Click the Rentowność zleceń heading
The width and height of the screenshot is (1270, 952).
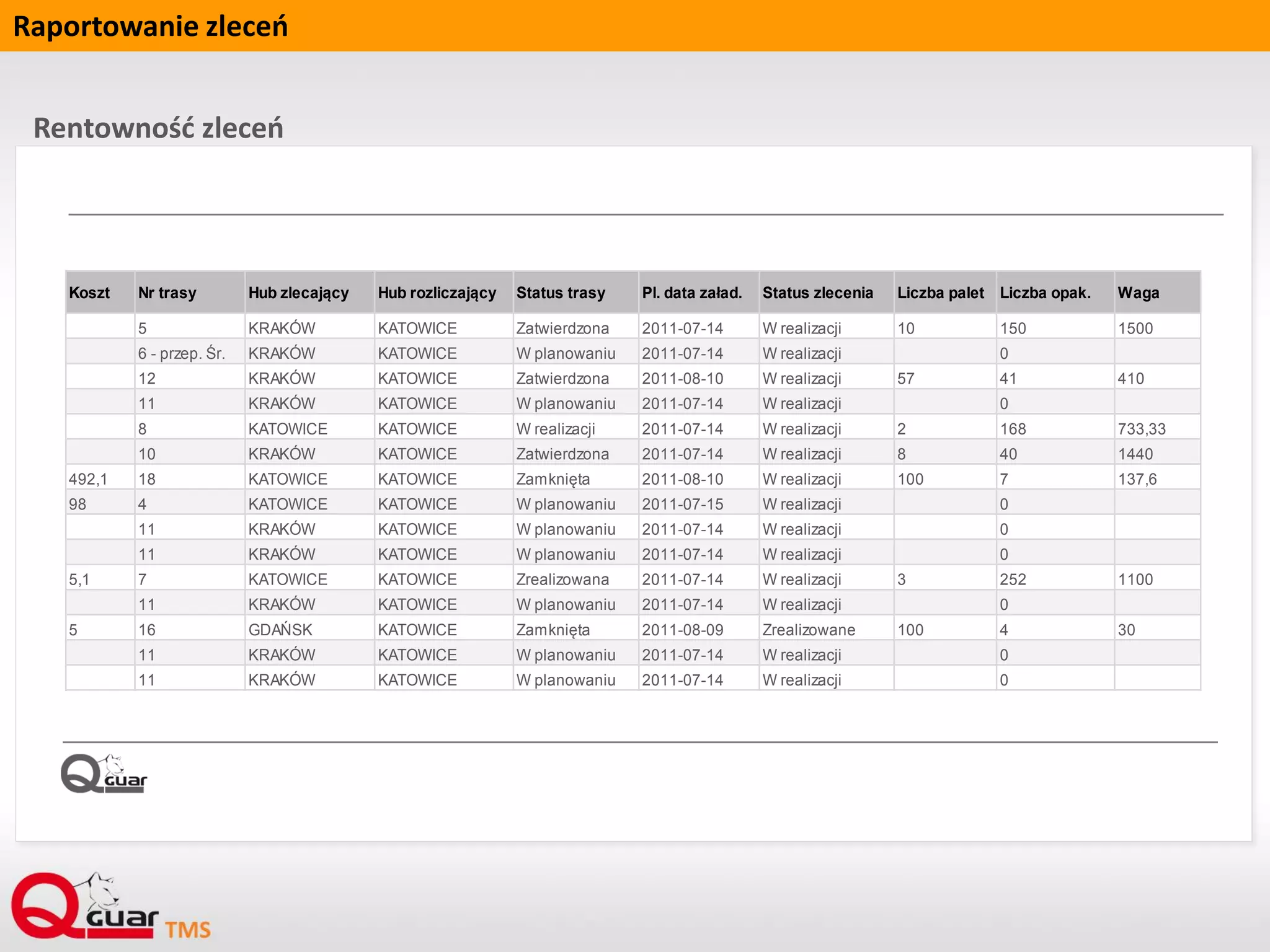click(158, 128)
